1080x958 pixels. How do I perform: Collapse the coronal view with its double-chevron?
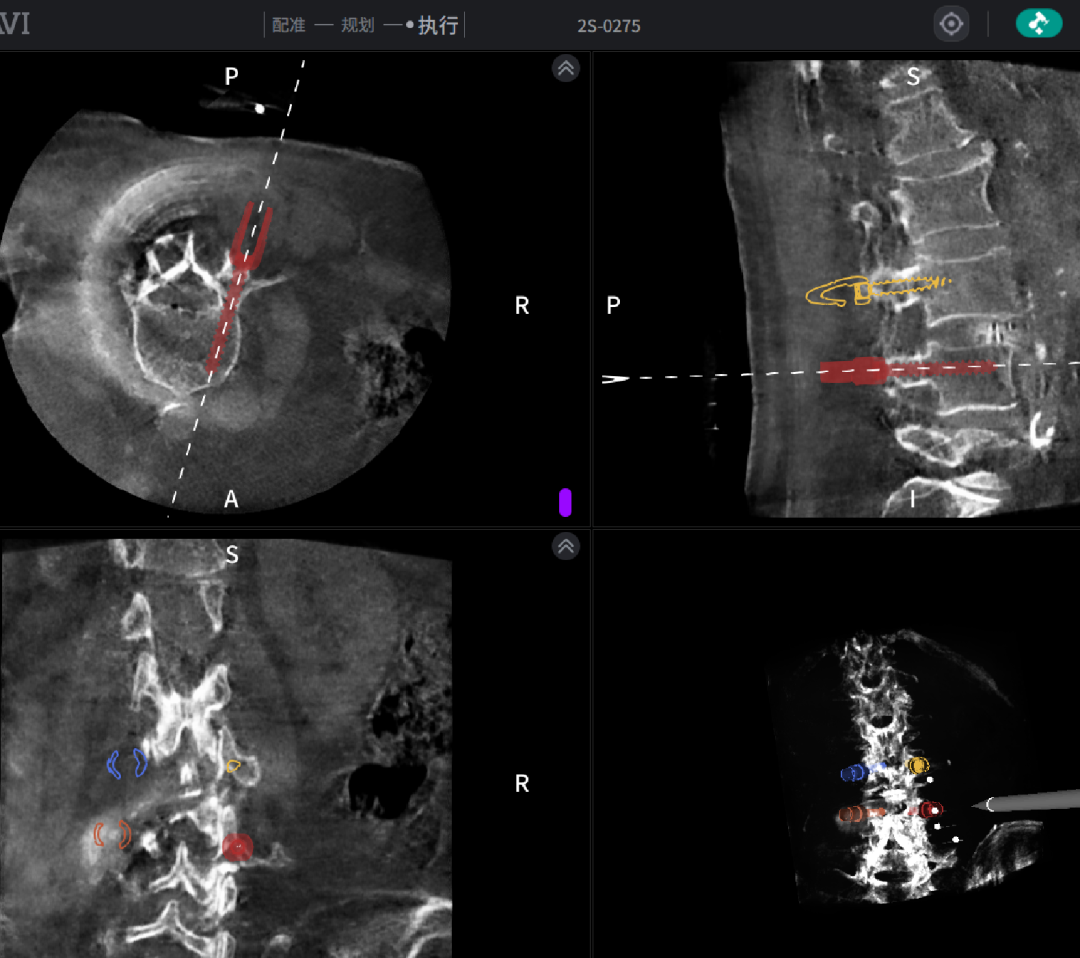[x=565, y=546]
